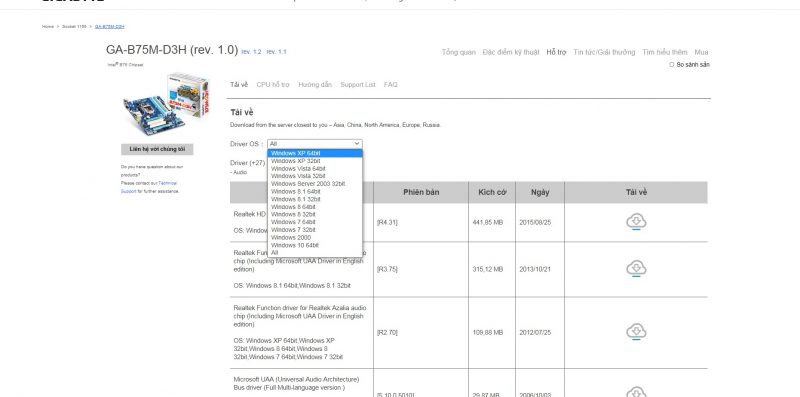This screenshot has width=800, height=397.
Task: Go to the Tổng quan section
Action: (x=459, y=52)
